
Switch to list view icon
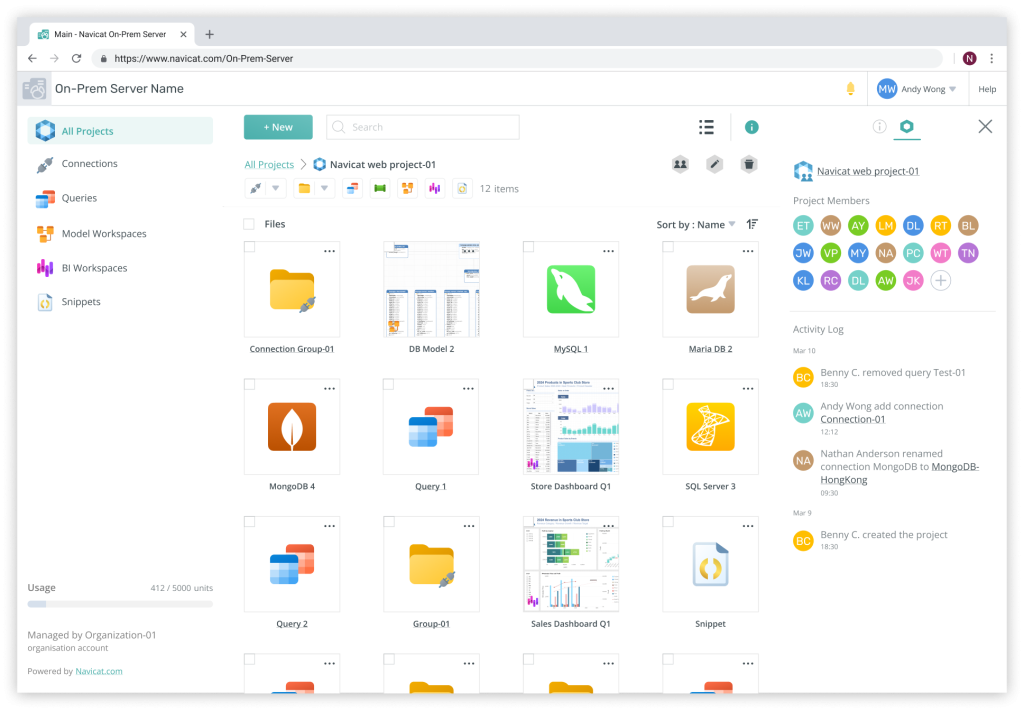click(x=706, y=127)
